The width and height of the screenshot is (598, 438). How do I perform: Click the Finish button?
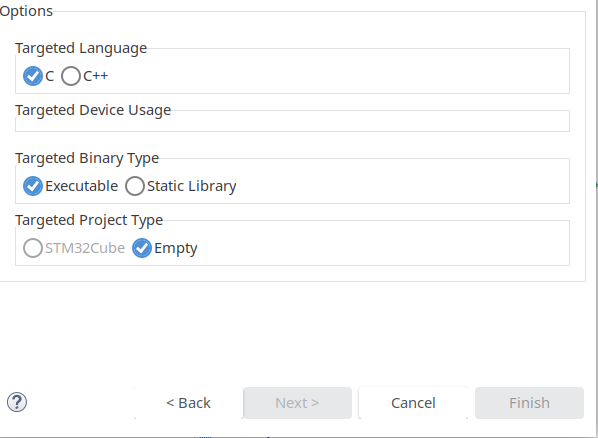point(529,403)
